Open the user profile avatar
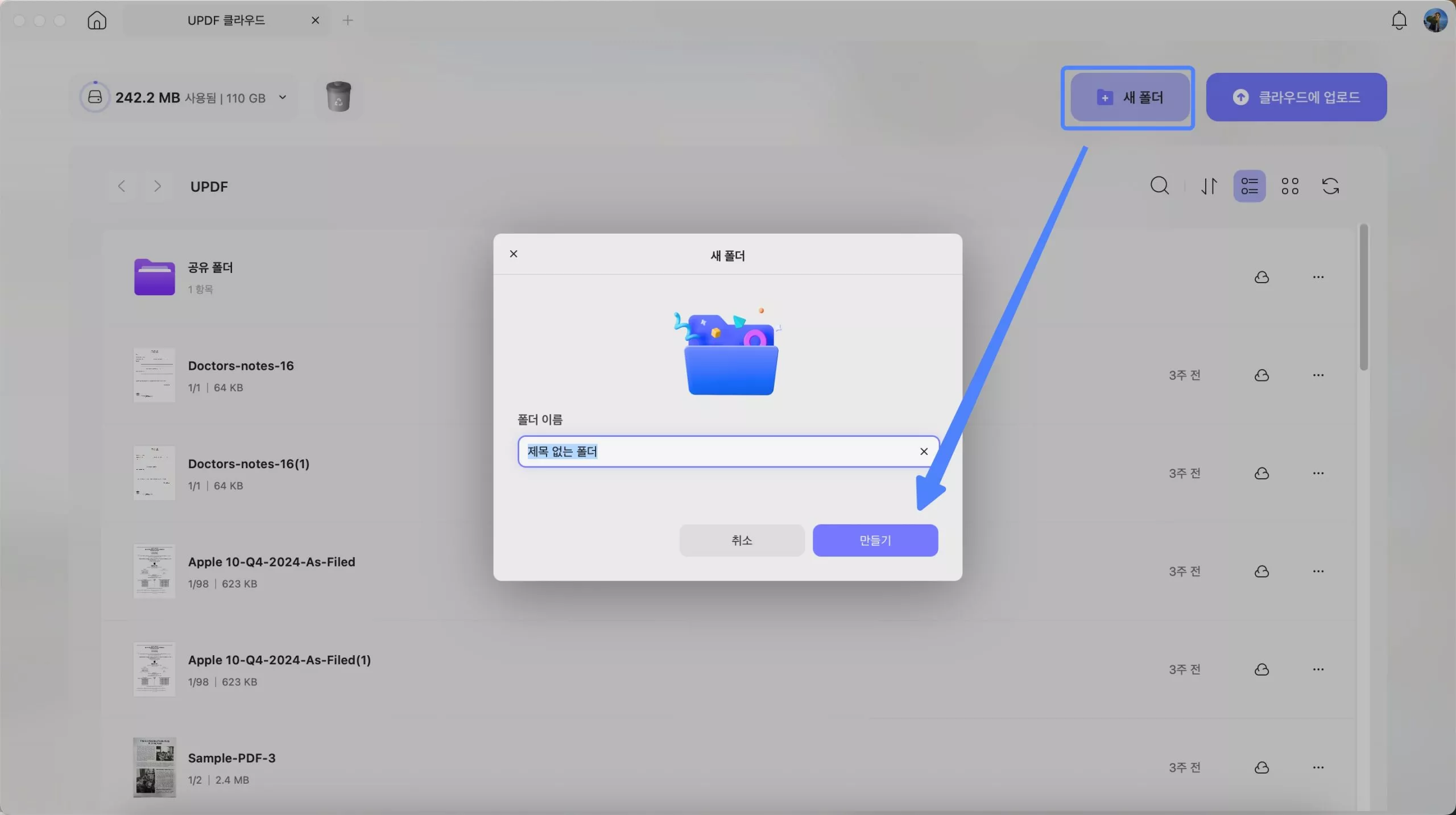 (1435, 20)
